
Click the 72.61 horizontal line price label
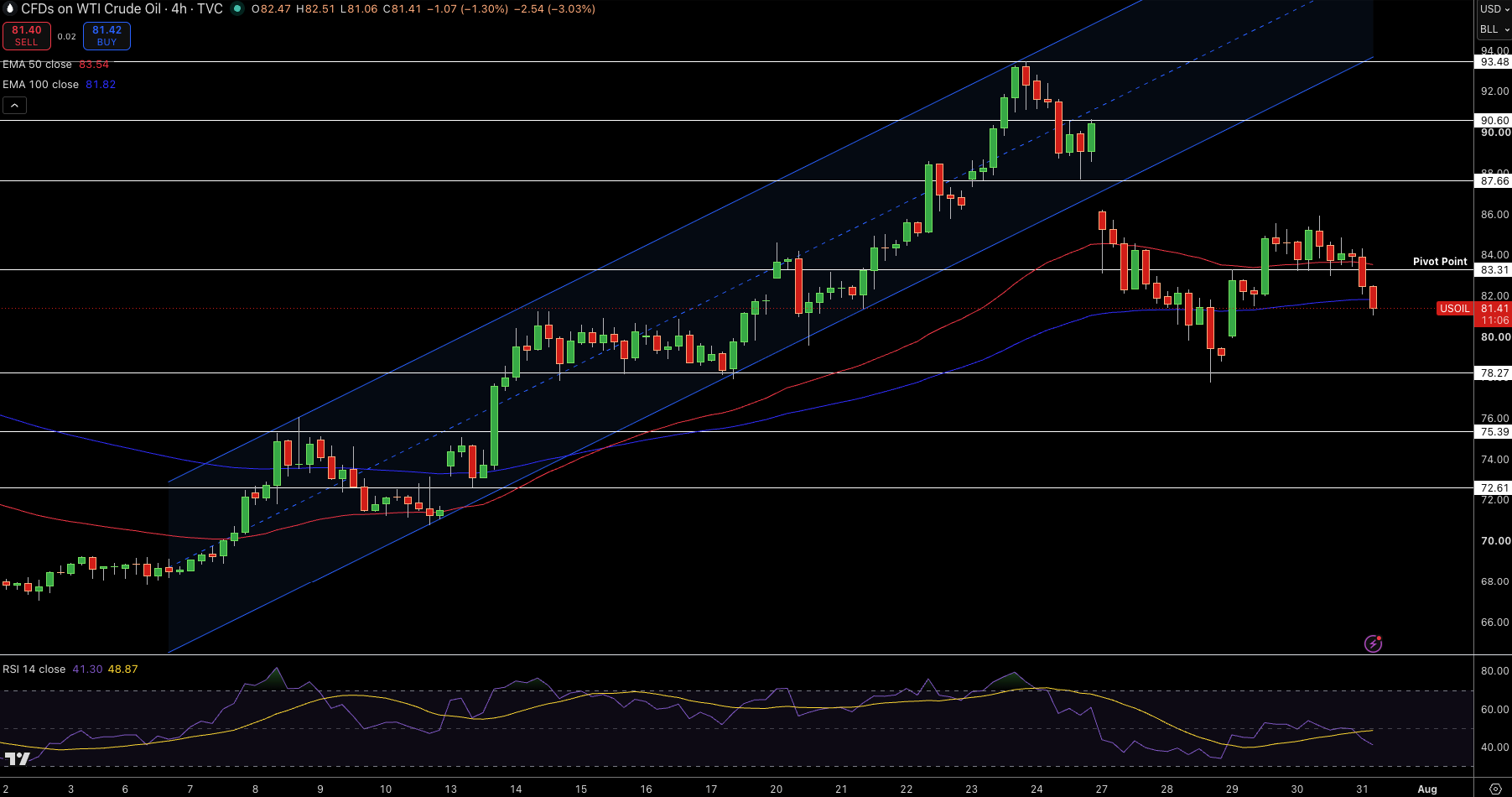click(x=1494, y=488)
